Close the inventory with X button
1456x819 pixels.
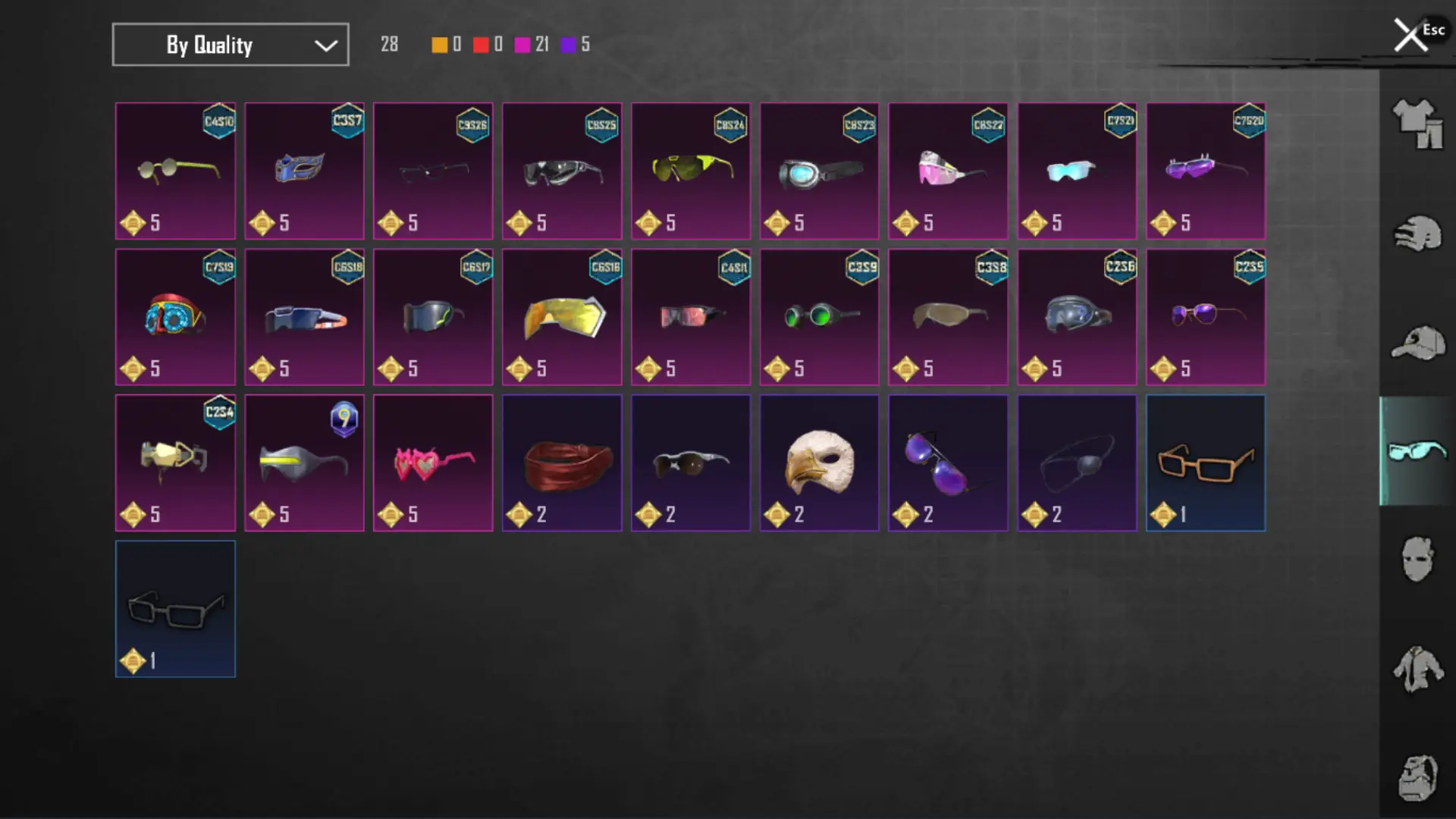tap(1410, 35)
